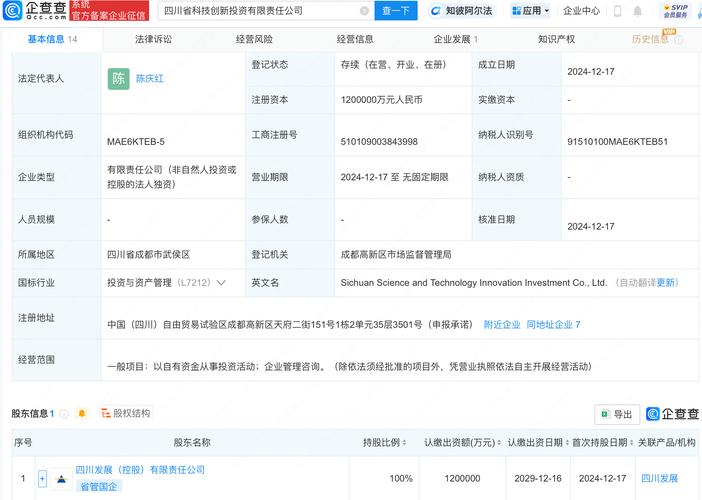Image resolution: width=702 pixels, height=500 pixels.
Task: Click the 100% shareholding cell
Action: pos(401,479)
